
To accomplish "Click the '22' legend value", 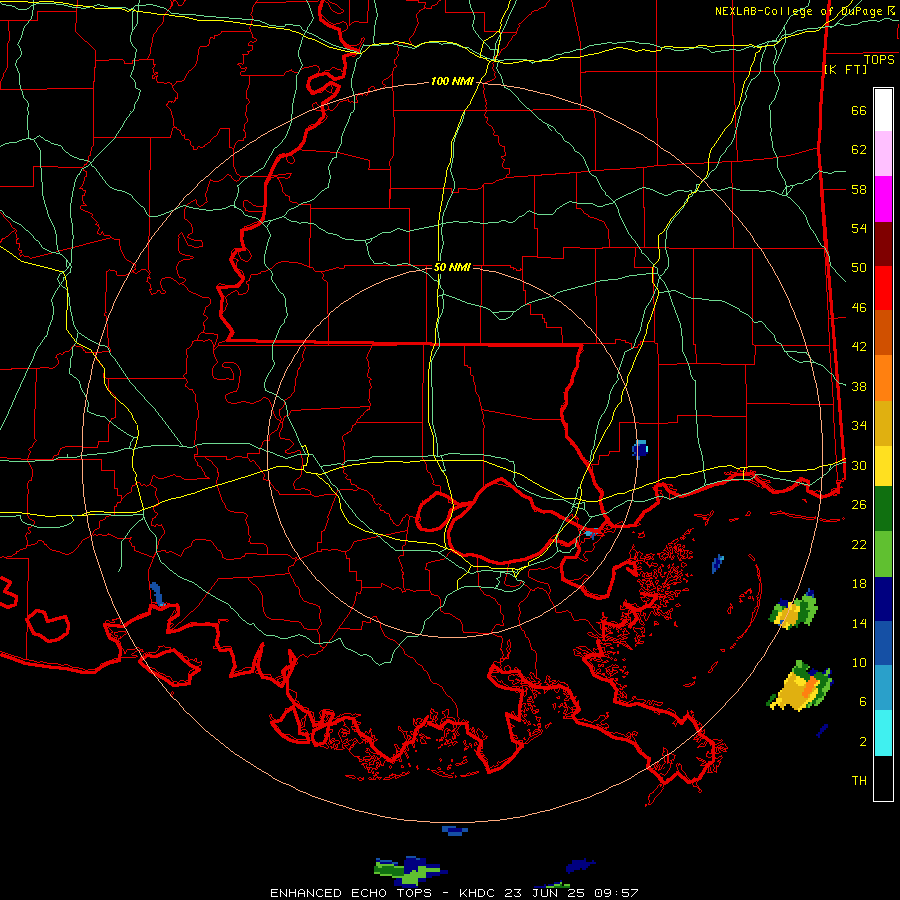I will pos(859,544).
